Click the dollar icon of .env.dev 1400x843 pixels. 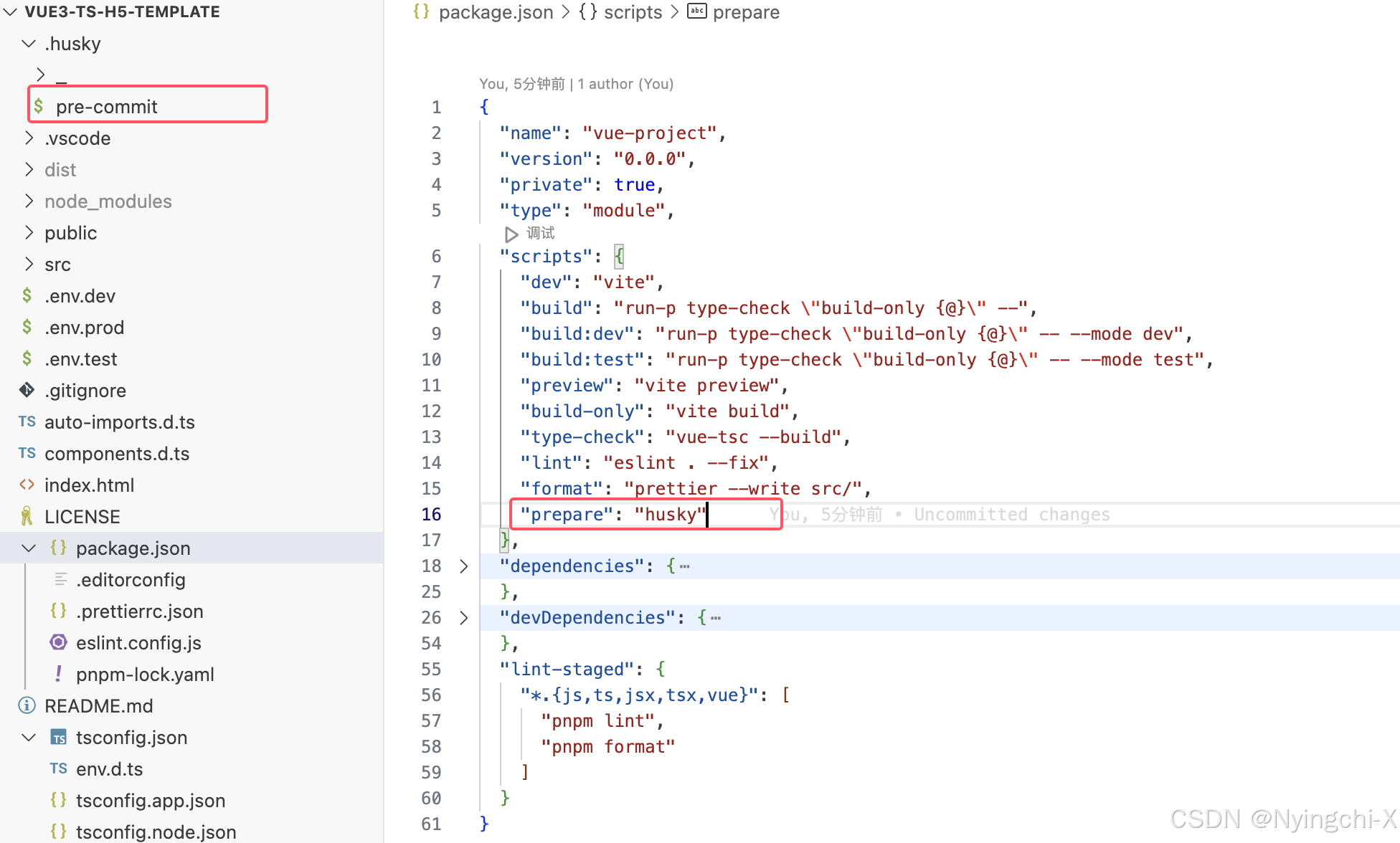click(27, 295)
